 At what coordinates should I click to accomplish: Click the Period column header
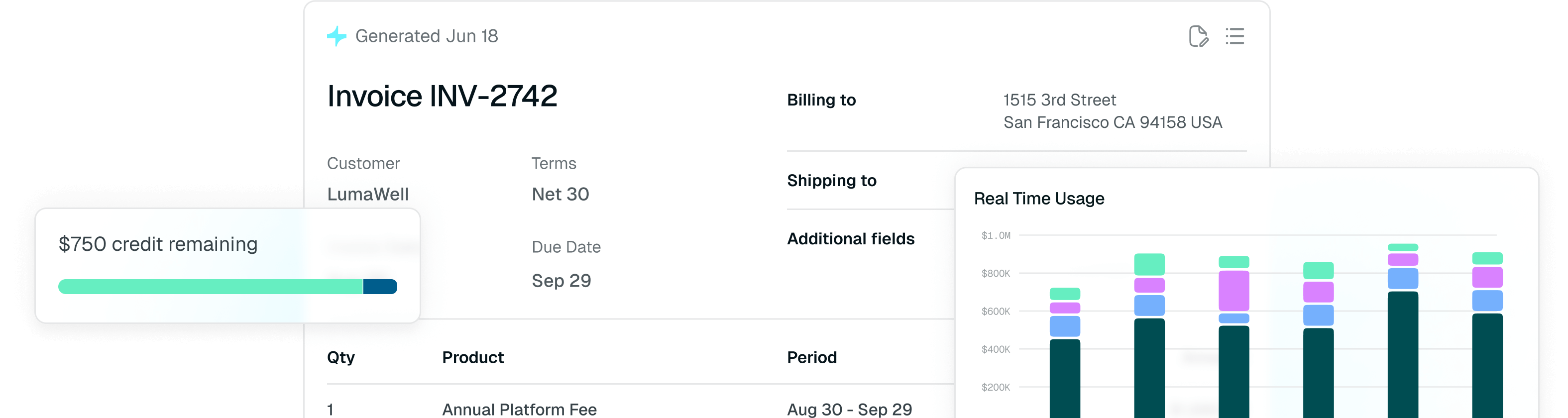(x=811, y=358)
